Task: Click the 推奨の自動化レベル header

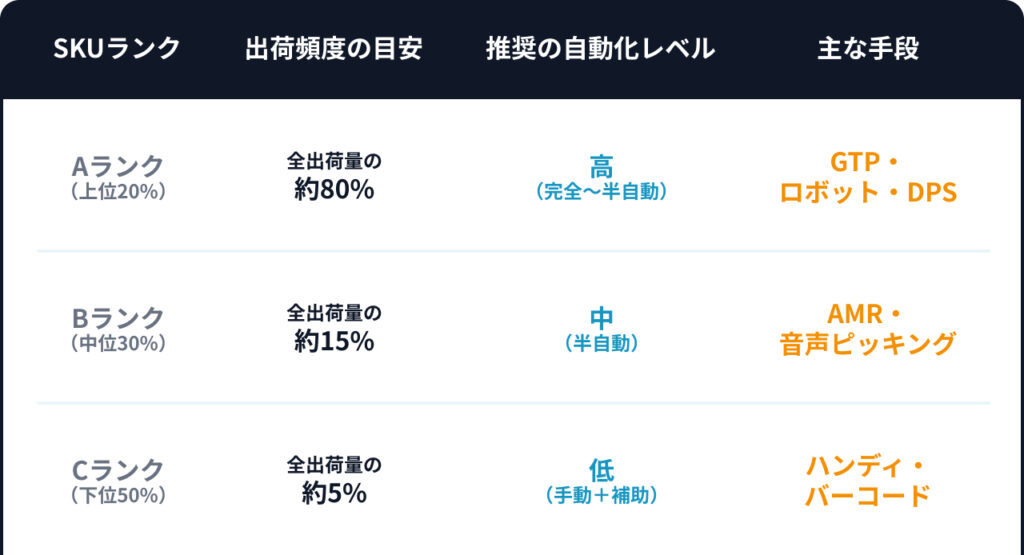Action: [x=600, y=48]
